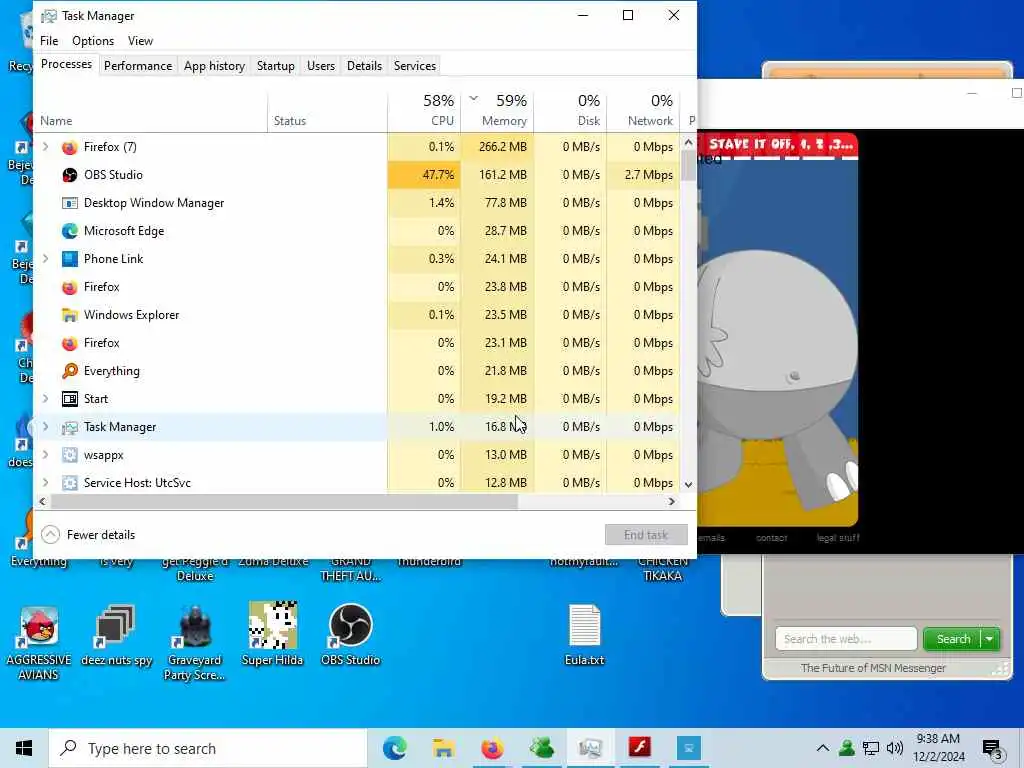Image resolution: width=1024 pixels, height=768 pixels.
Task: Select OBS Studio desktop shortcut
Action: (351, 634)
